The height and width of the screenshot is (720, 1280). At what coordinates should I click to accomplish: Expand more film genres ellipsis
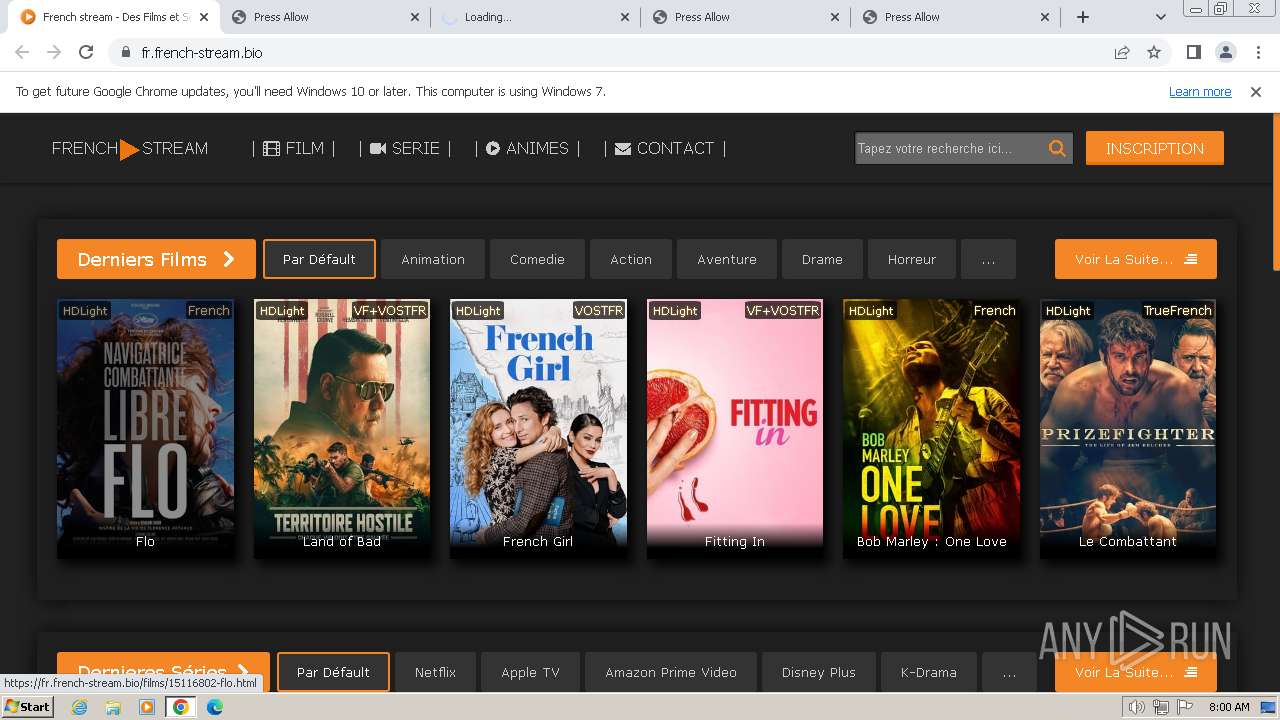988,259
